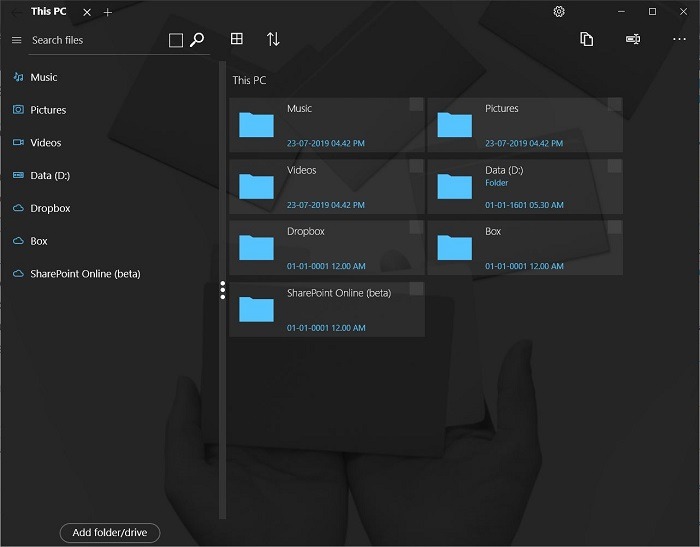This screenshot has width=700, height=547.
Task: Open Dropbox in the sidebar list
Action: 50,208
